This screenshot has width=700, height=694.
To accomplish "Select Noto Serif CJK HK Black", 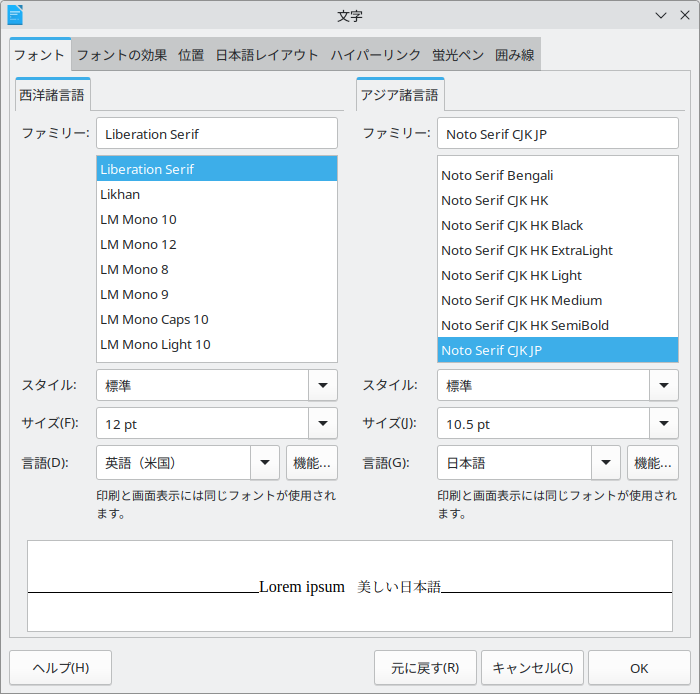I will click(x=558, y=225).
